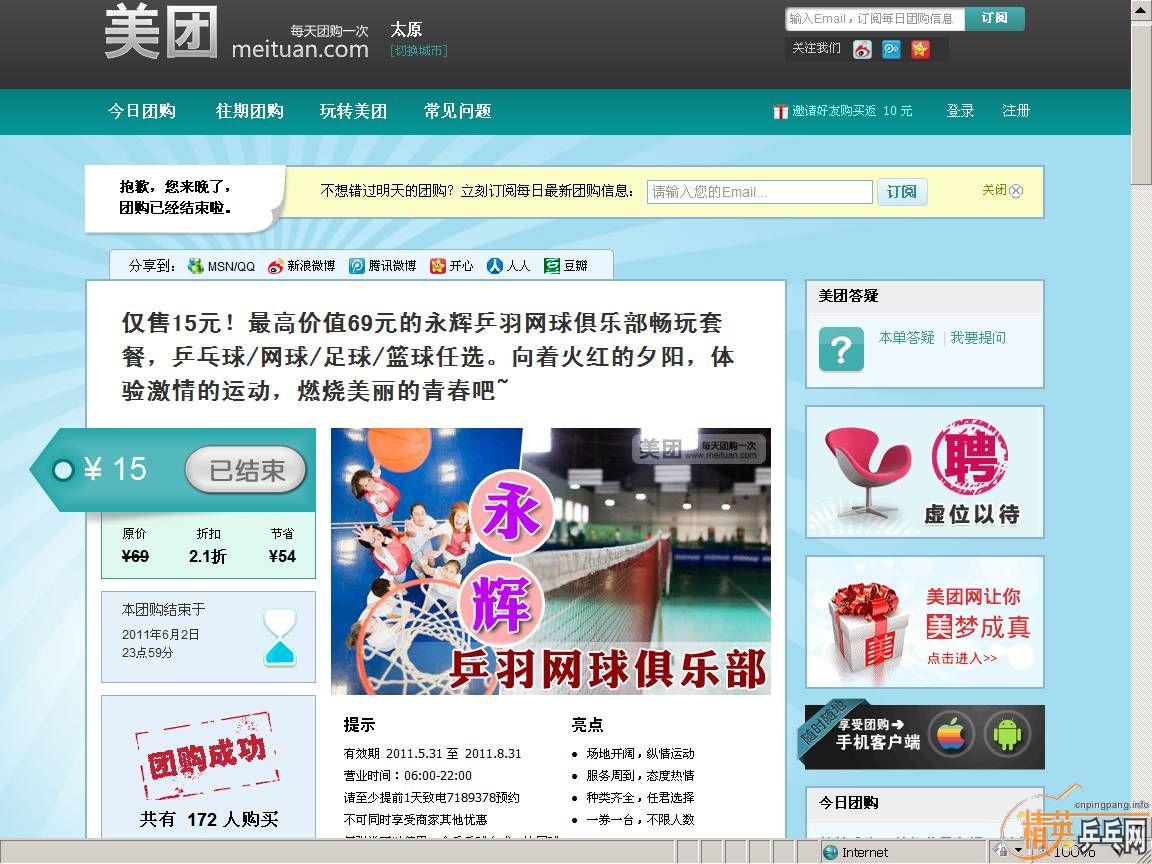Click the 已结束 ended deal button
1152x864 pixels.
pyautogui.click(x=246, y=470)
